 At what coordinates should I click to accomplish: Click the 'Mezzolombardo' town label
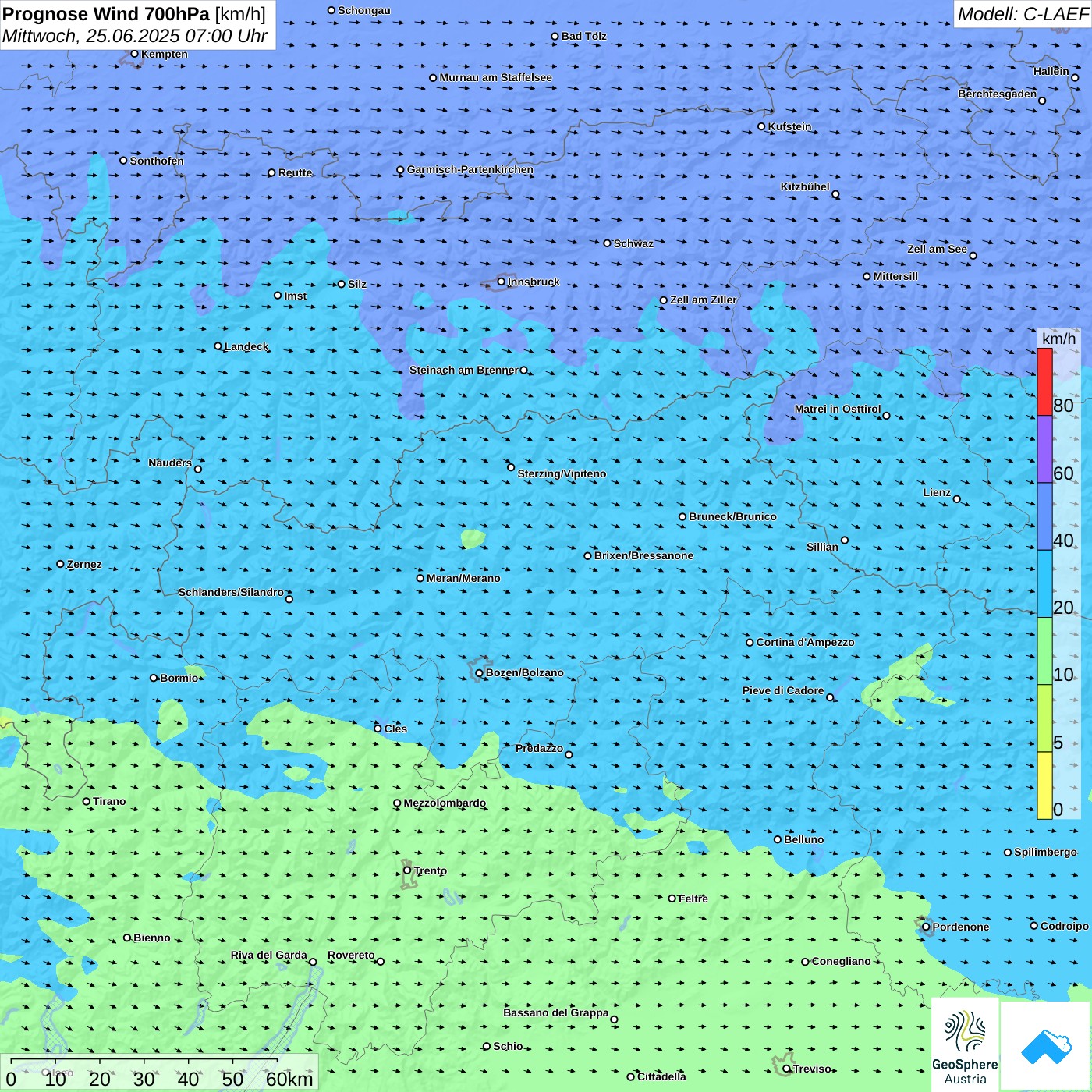pyautogui.click(x=445, y=803)
